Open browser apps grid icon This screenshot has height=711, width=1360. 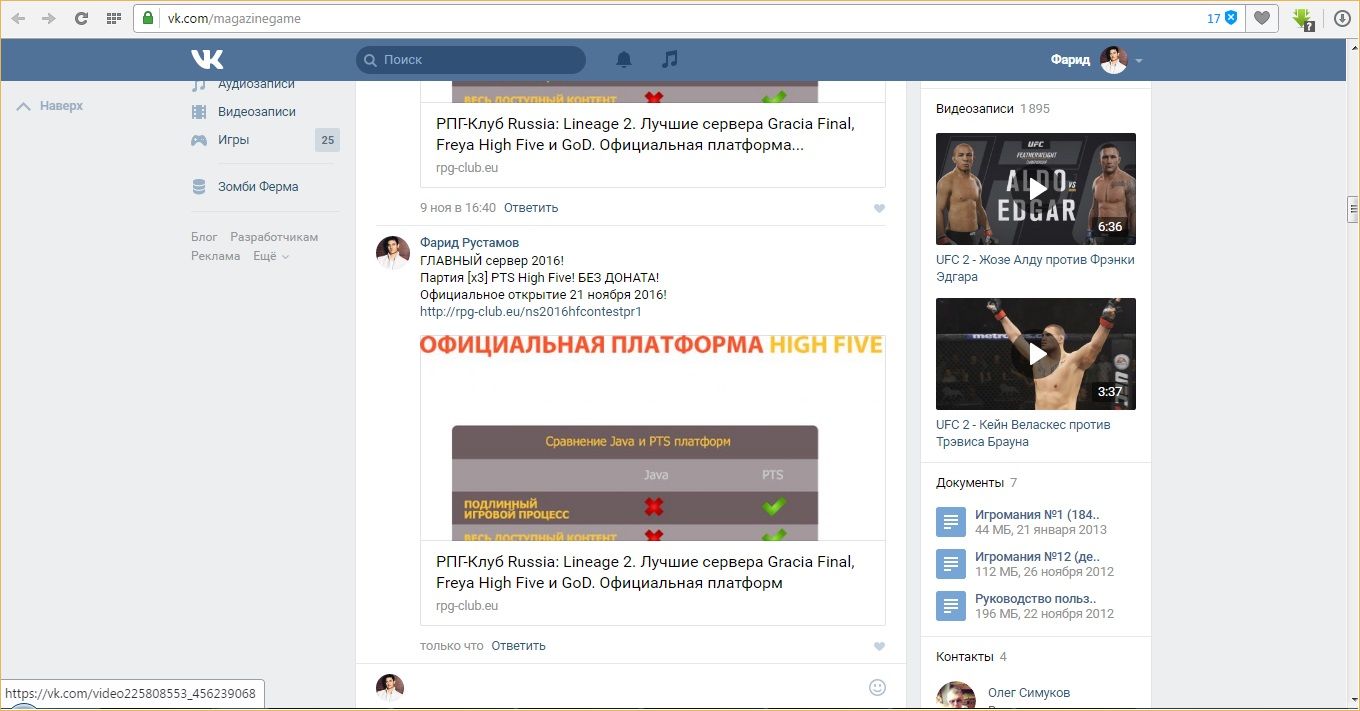[114, 18]
